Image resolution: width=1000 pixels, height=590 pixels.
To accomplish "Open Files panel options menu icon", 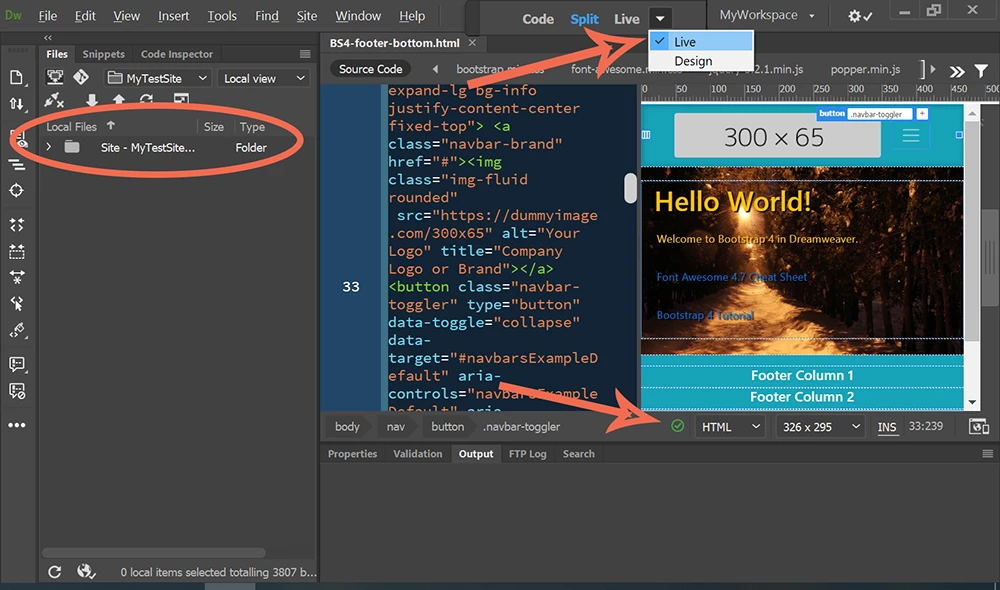I will pos(305,54).
